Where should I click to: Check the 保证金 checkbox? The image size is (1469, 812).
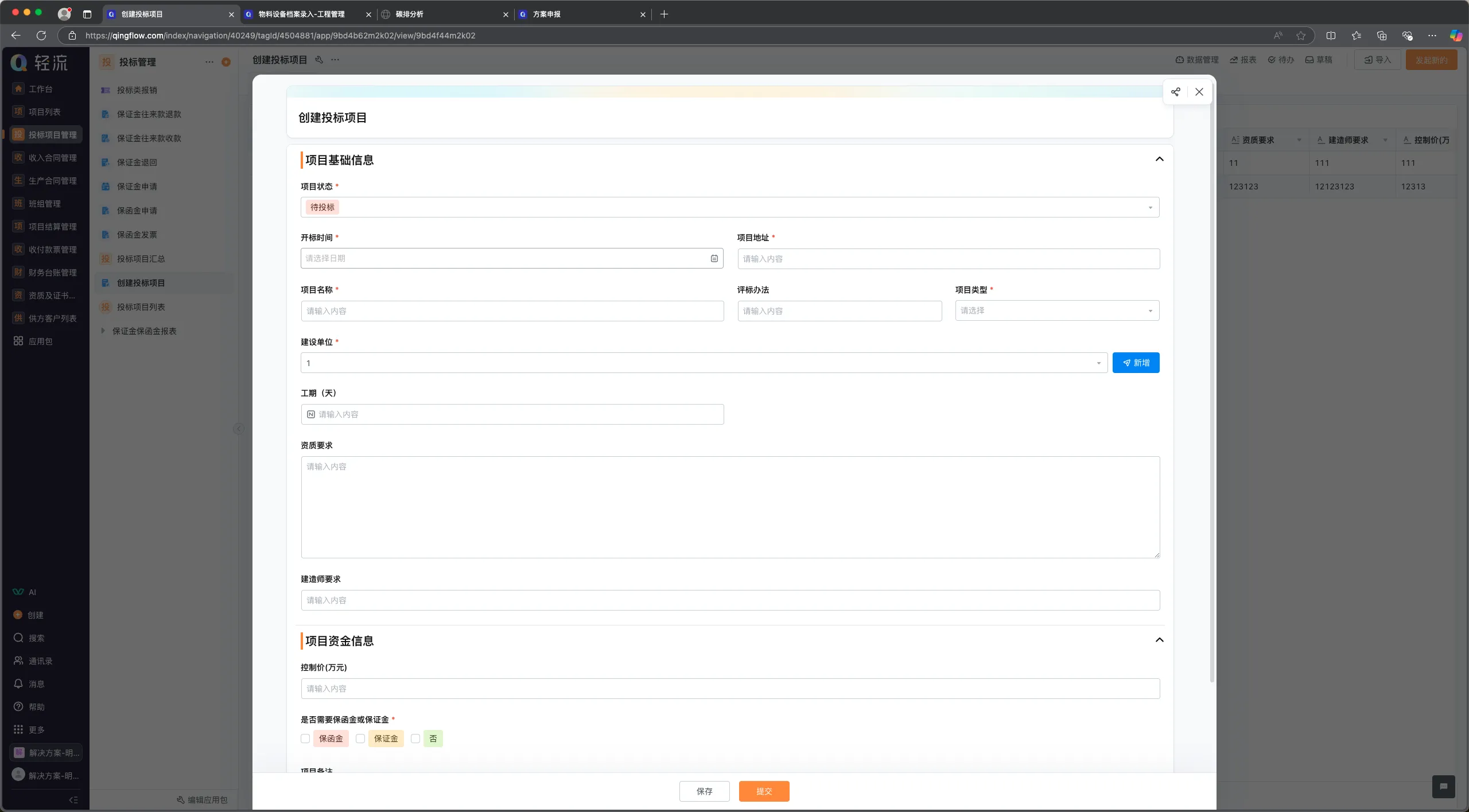(x=360, y=739)
